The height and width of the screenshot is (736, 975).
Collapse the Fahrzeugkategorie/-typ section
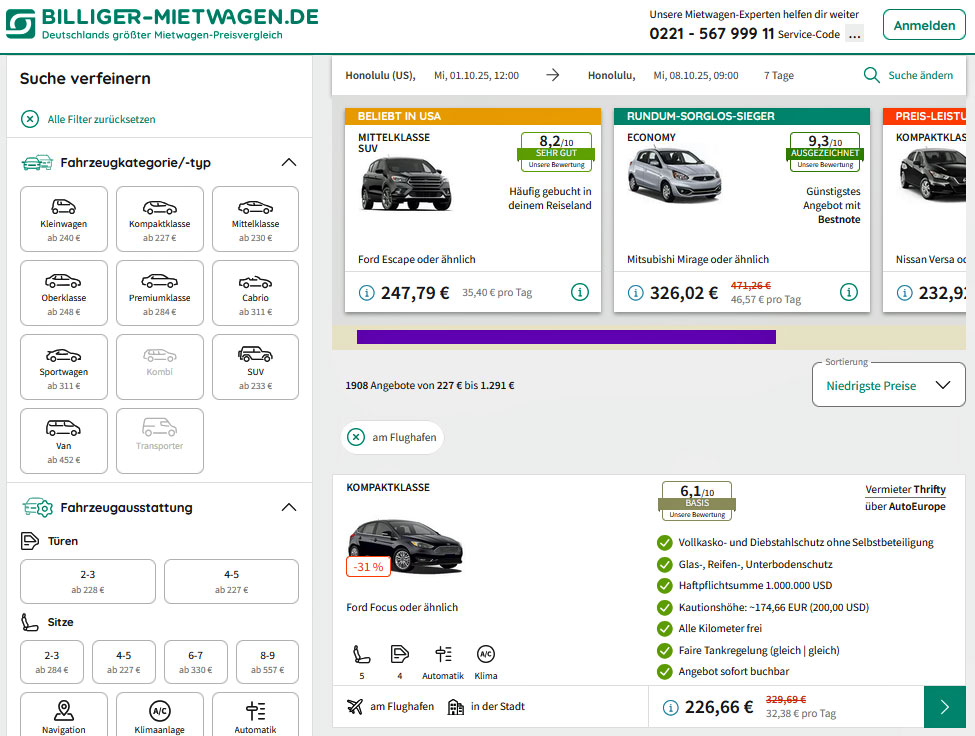pyautogui.click(x=289, y=163)
